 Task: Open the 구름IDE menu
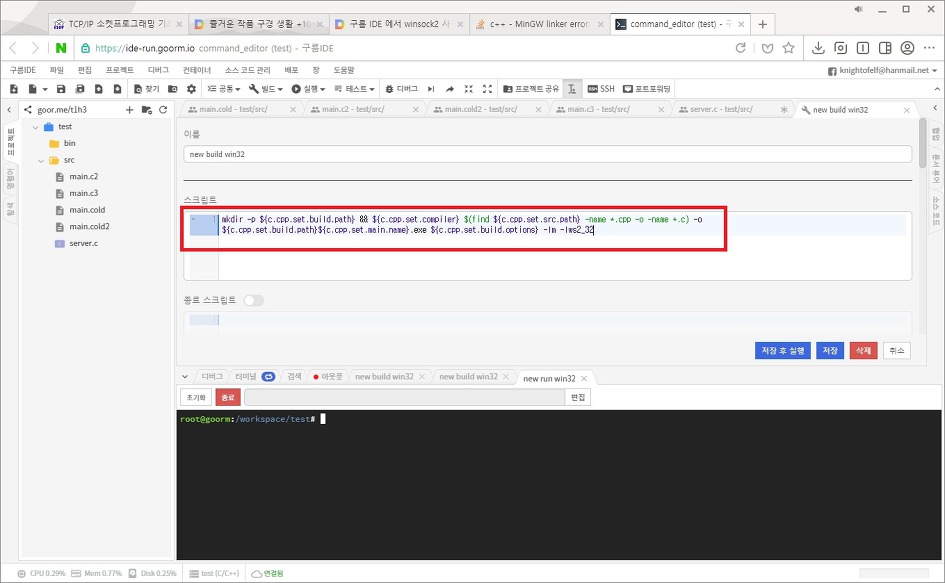tap(22, 70)
